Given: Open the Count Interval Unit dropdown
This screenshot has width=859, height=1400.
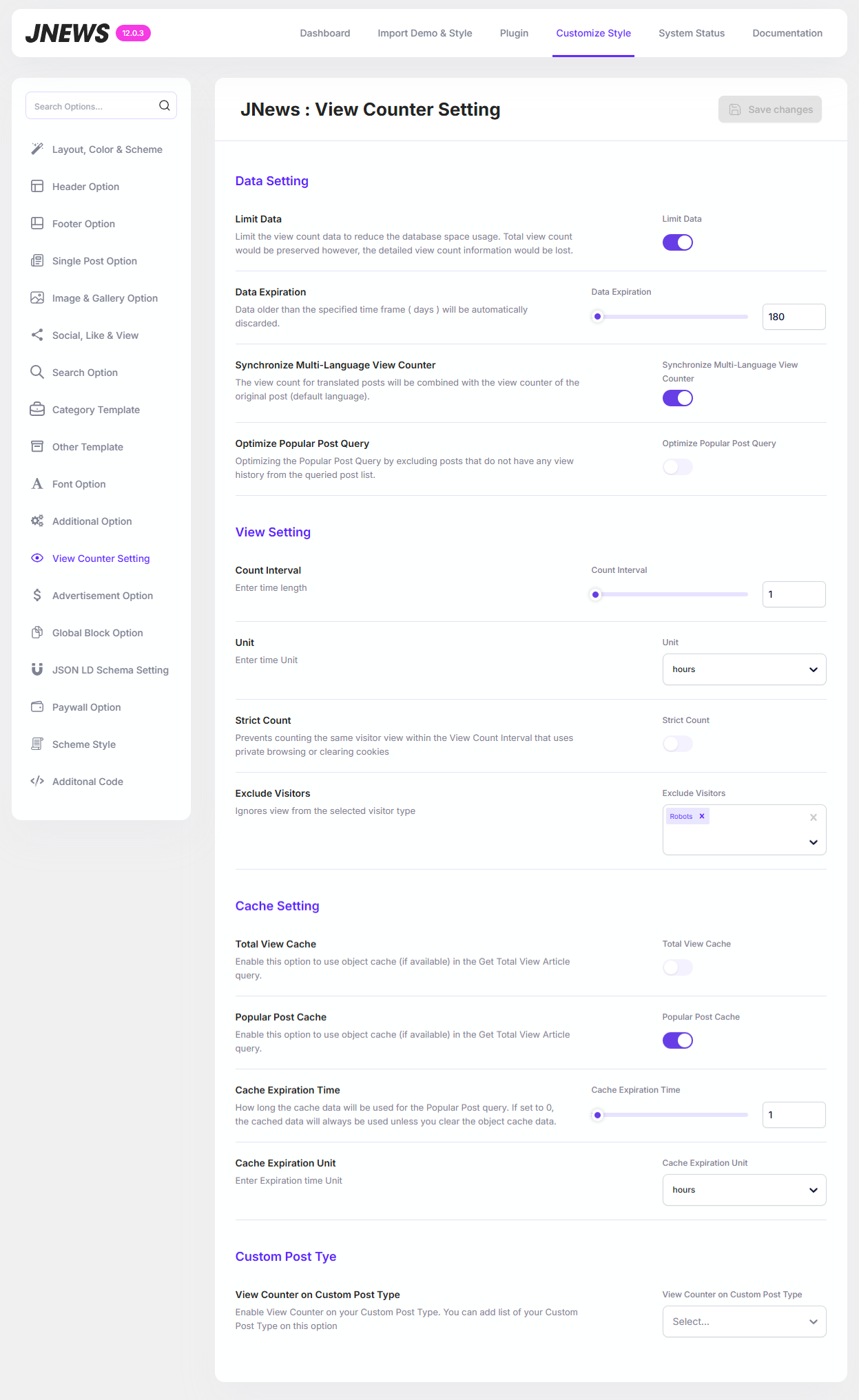Looking at the screenshot, I should point(744,669).
